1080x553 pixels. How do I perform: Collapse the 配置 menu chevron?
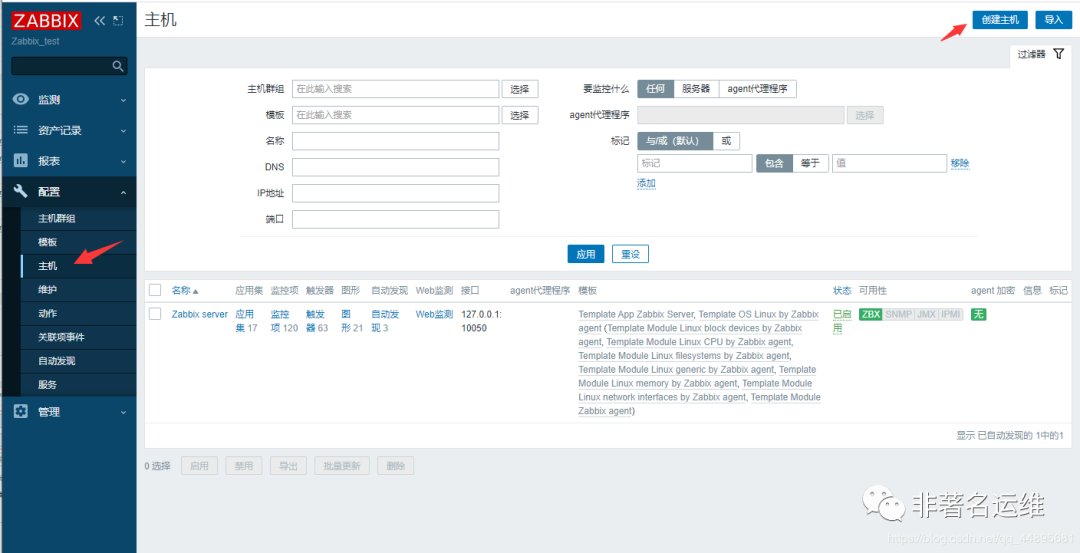tap(123, 193)
